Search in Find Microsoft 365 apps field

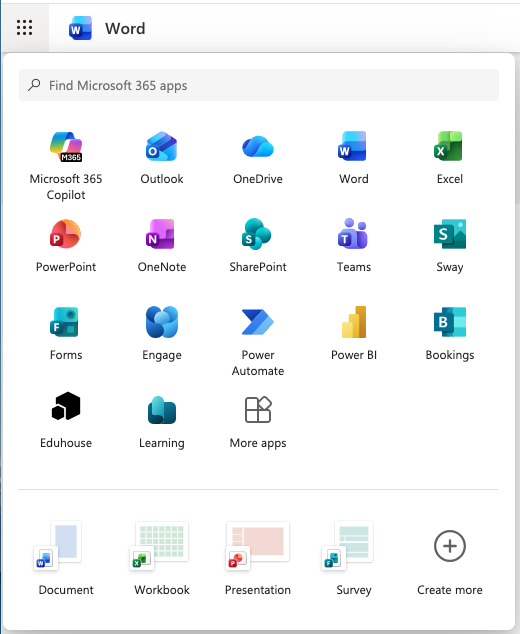pyautogui.click(x=259, y=85)
